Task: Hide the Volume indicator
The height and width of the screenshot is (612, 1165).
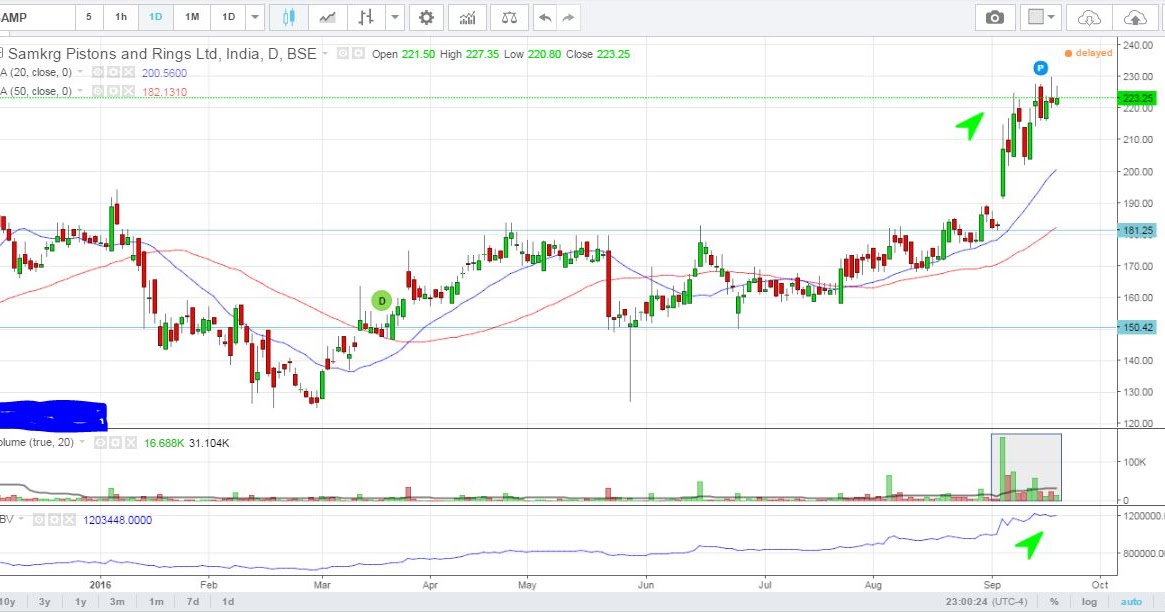Action: click(x=100, y=443)
